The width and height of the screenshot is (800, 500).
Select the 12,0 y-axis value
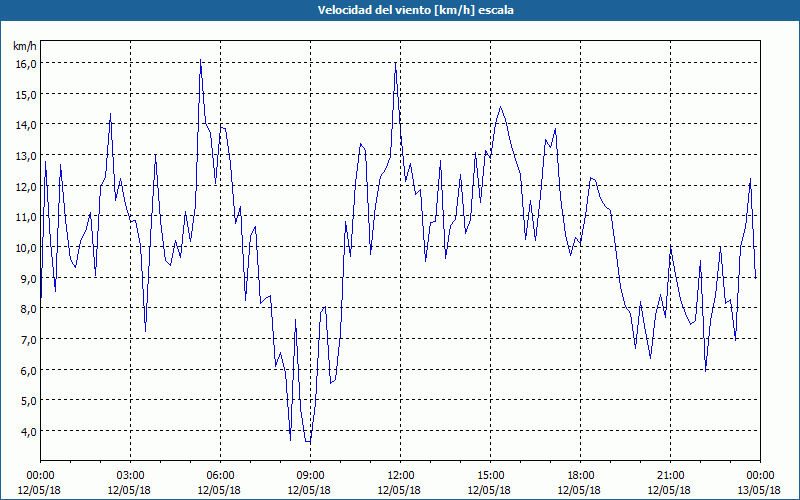pos(26,186)
